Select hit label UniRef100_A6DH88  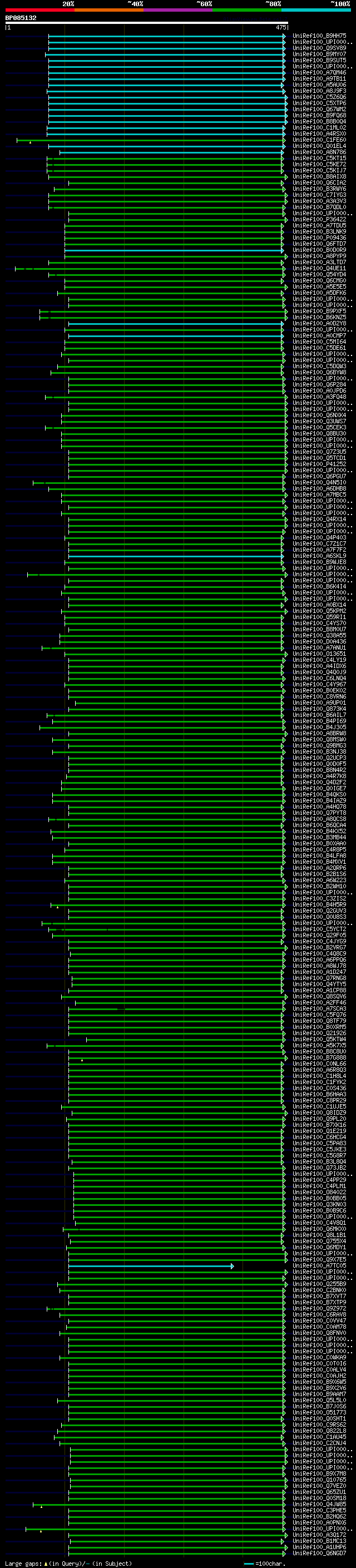coord(319,489)
